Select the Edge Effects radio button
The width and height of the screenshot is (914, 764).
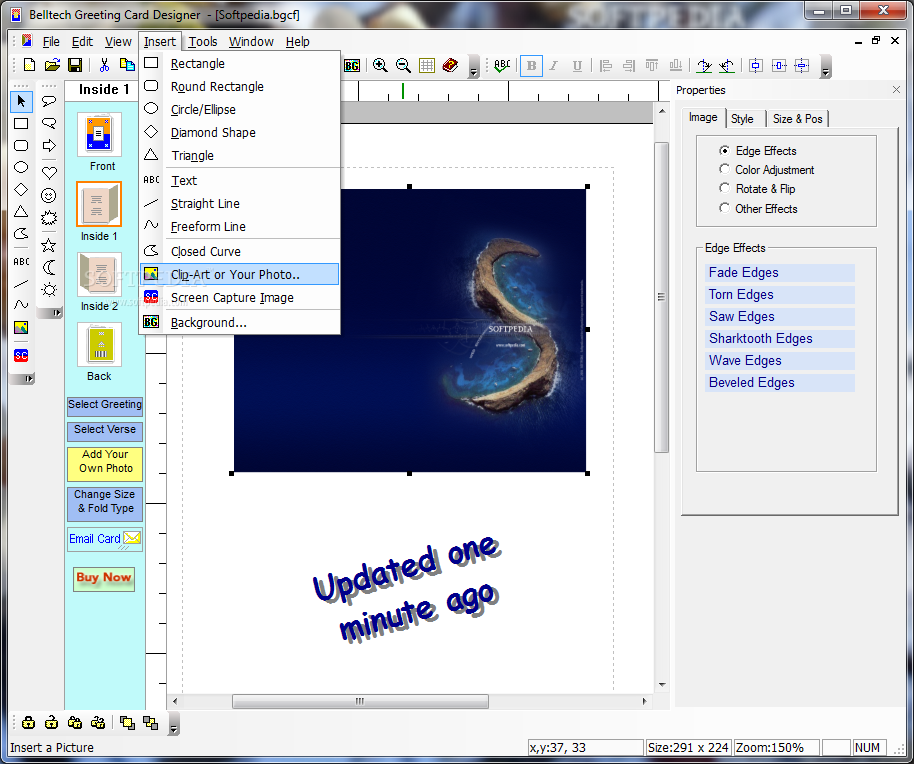724,150
